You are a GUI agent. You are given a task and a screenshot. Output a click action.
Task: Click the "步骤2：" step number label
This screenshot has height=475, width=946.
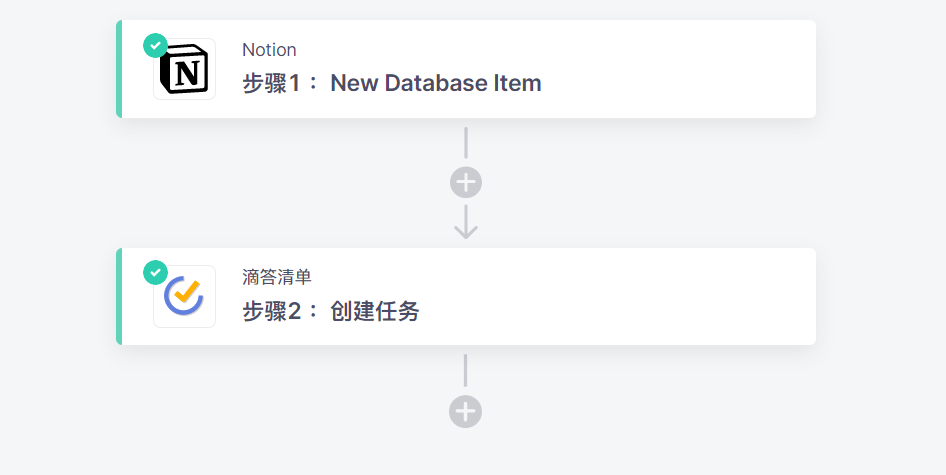(281, 312)
